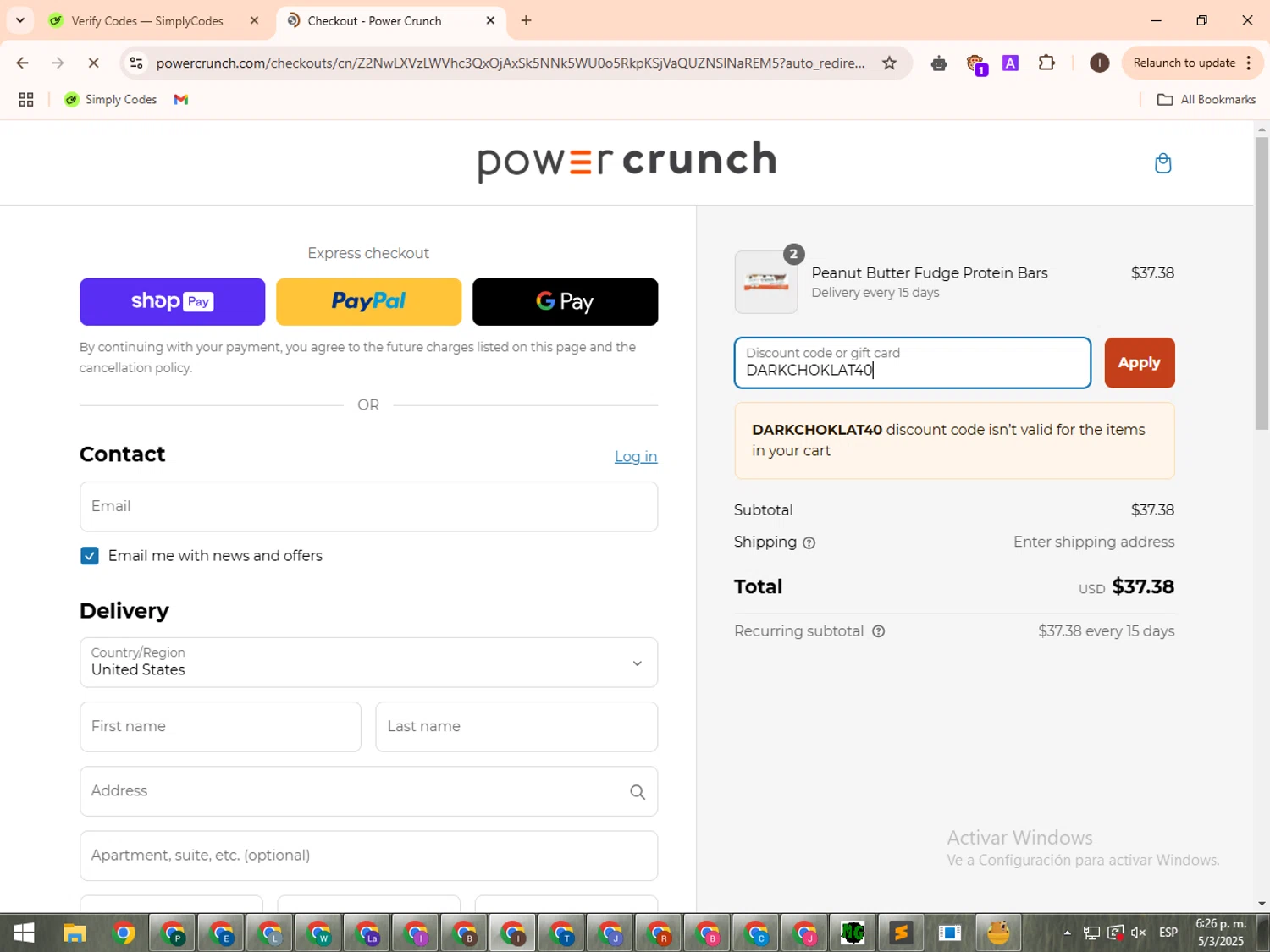The width and height of the screenshot is (1270, 952).
Task: Select the Checkout - Power Crunch tab
Action: point(375,21)
